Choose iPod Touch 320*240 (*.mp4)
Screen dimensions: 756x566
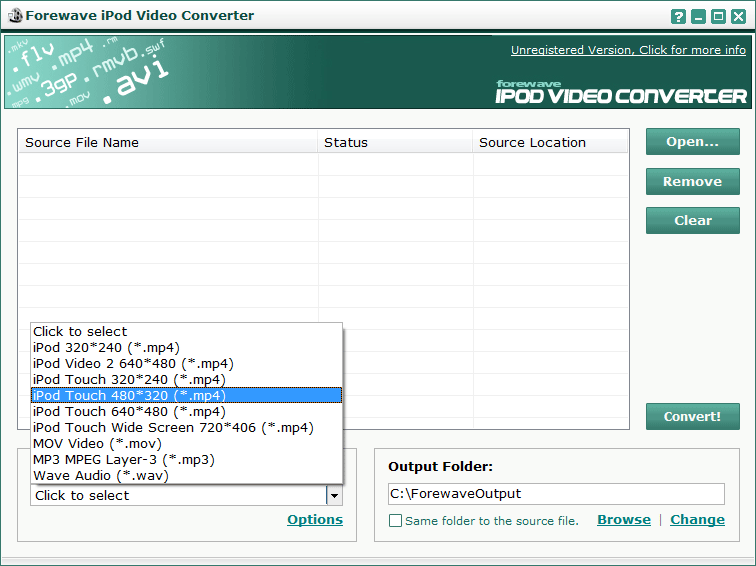187,379
